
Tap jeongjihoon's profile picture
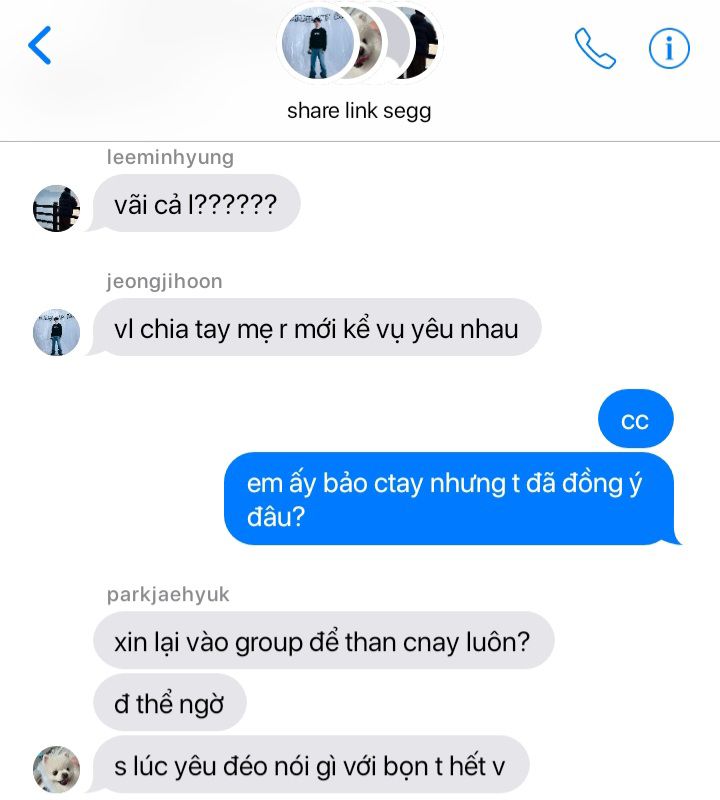click(x=56, y=332)
